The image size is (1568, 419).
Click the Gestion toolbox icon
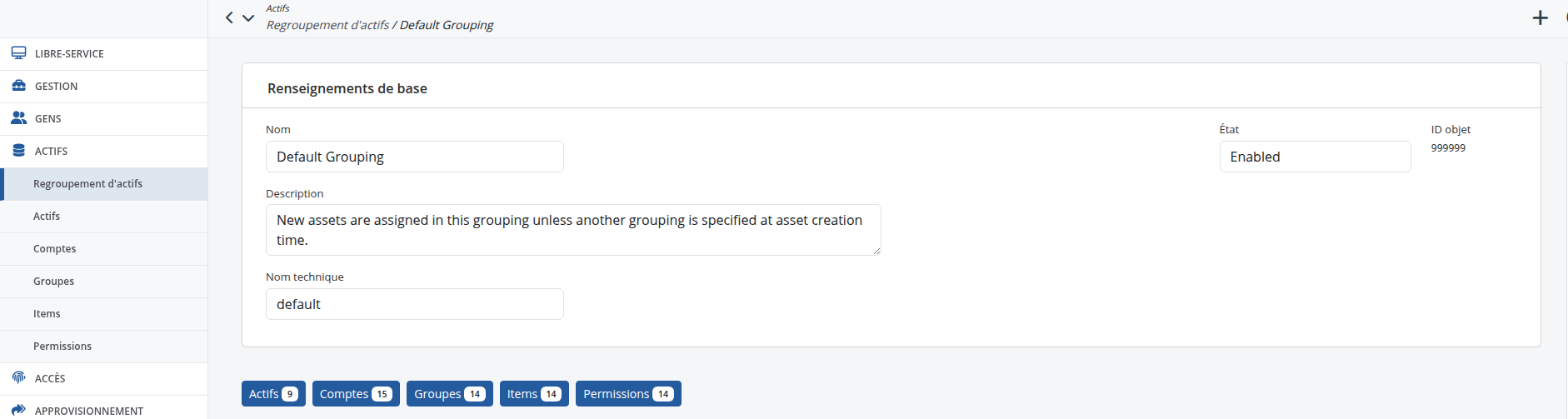tap(18, 86)
